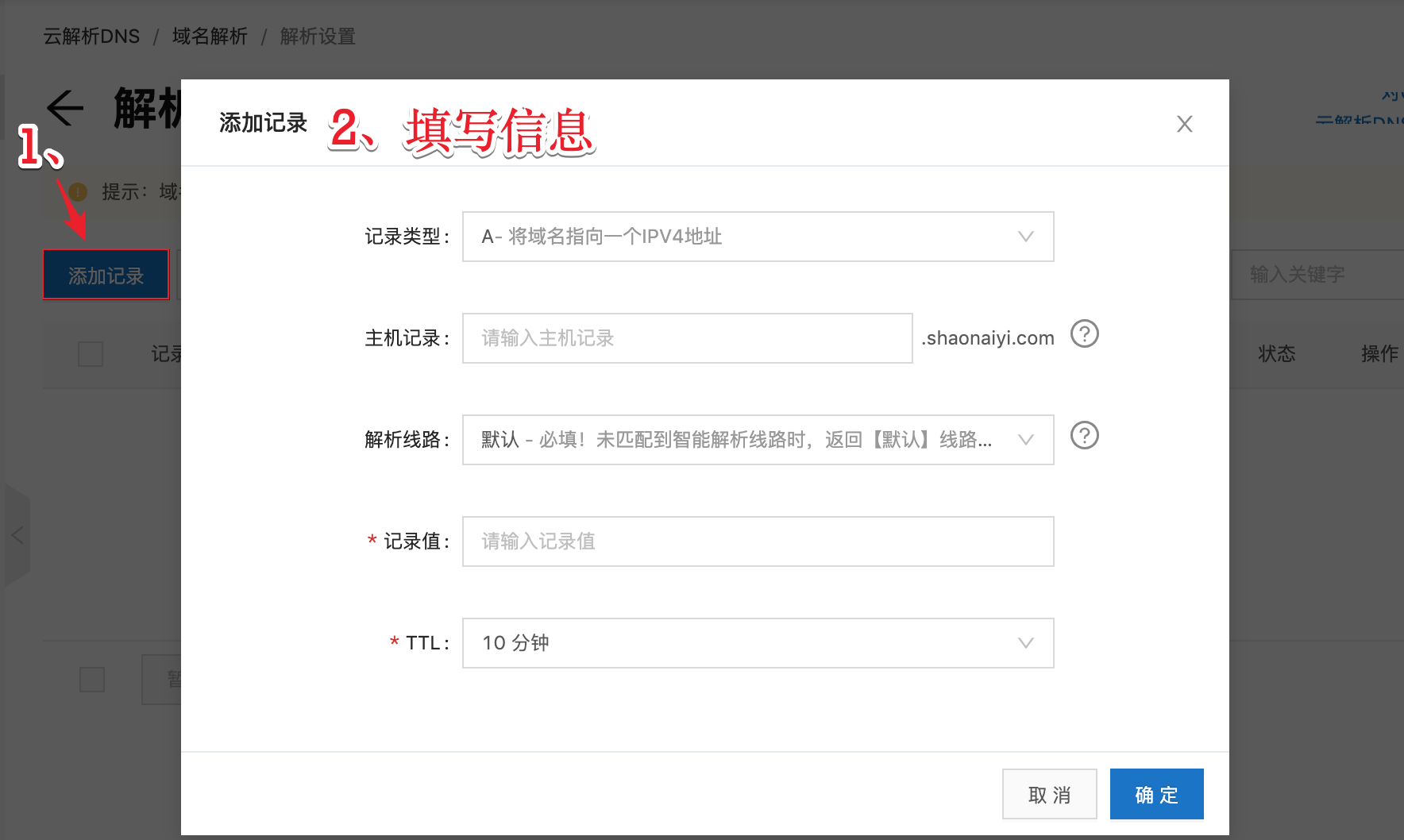1404x840 pixels.
Task: Collapse the left side panel chevron
Action: [17, 536]
